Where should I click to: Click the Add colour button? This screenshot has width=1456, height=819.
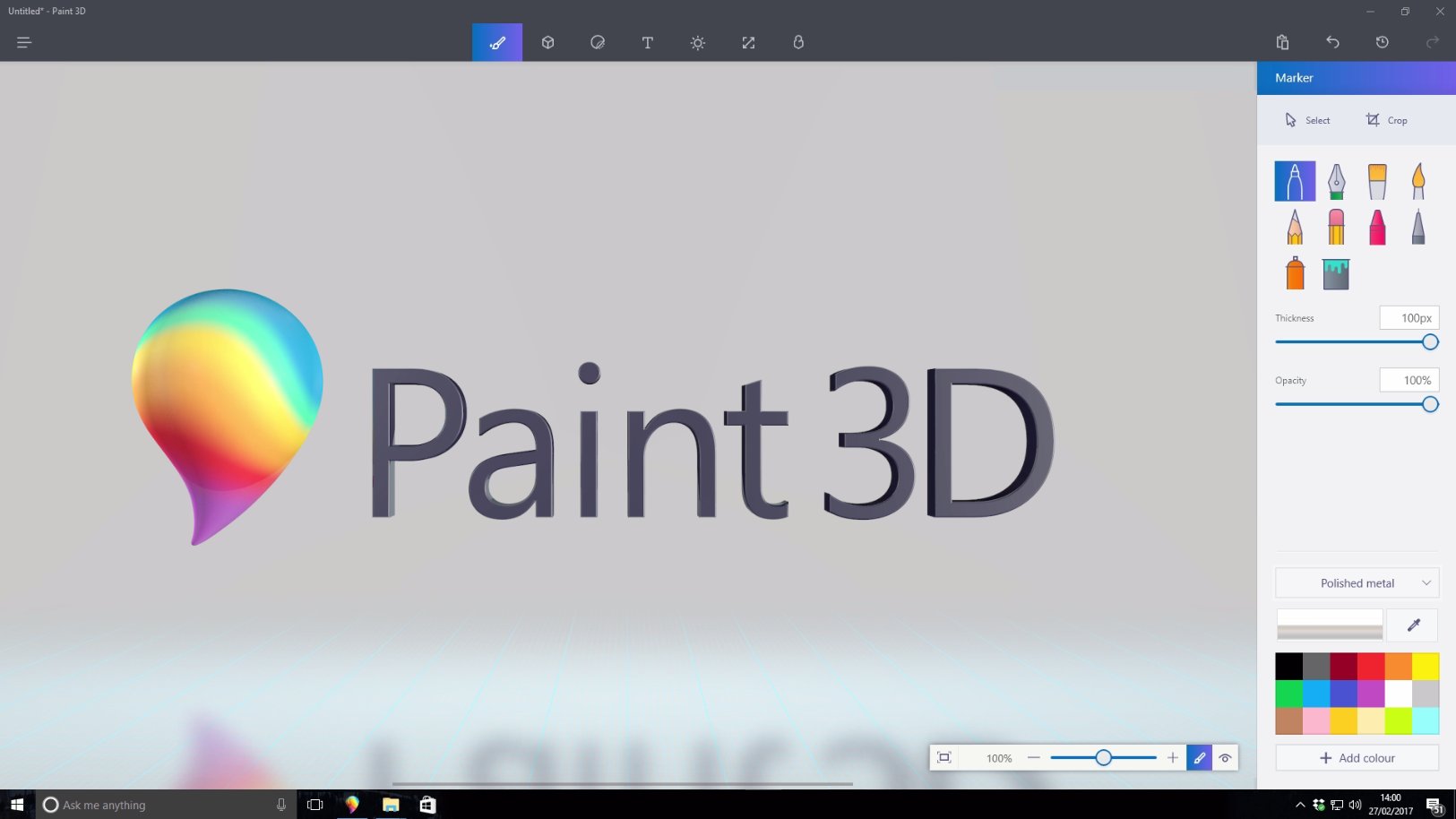pyautogui.click(x=1357, y=758)
